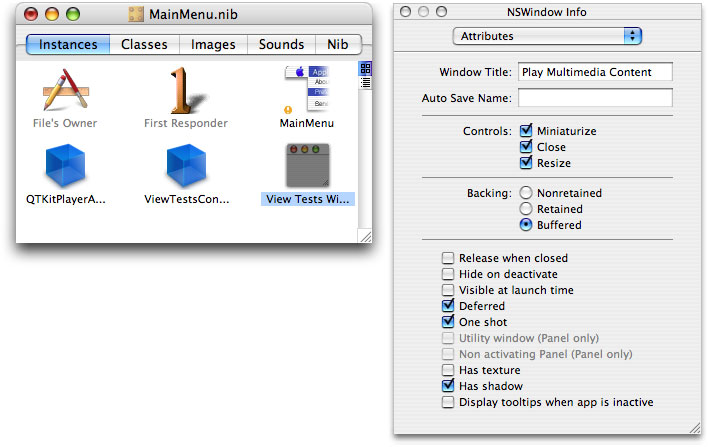Select the View Tests Wi... window icon

click(x=307, y=165)
